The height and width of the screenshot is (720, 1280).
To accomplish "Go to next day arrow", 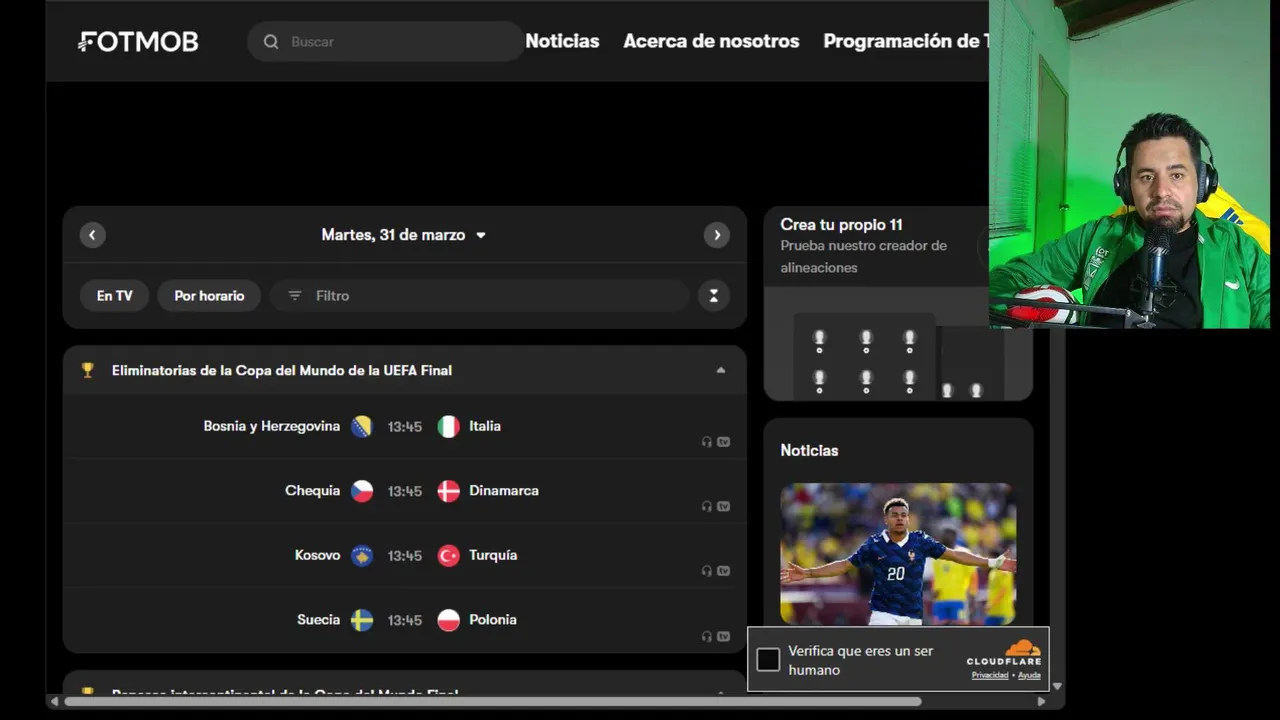I will 716,235.
